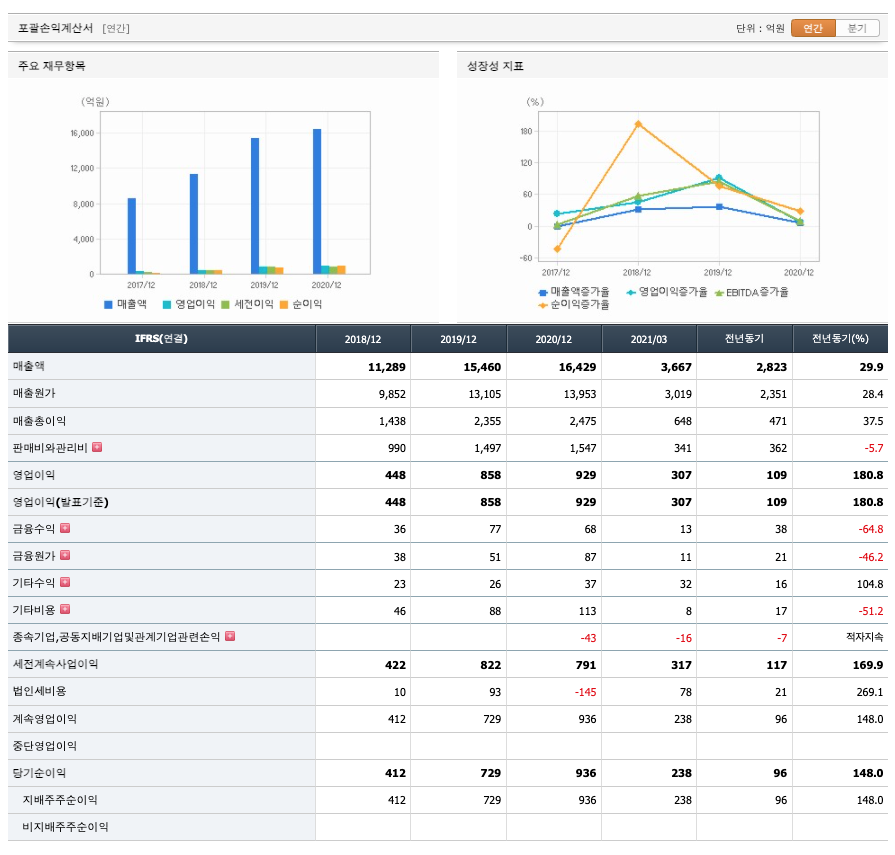Click the 2019/12 column header
The height and width of the screenshot is (855, 895).
[458, 339]
